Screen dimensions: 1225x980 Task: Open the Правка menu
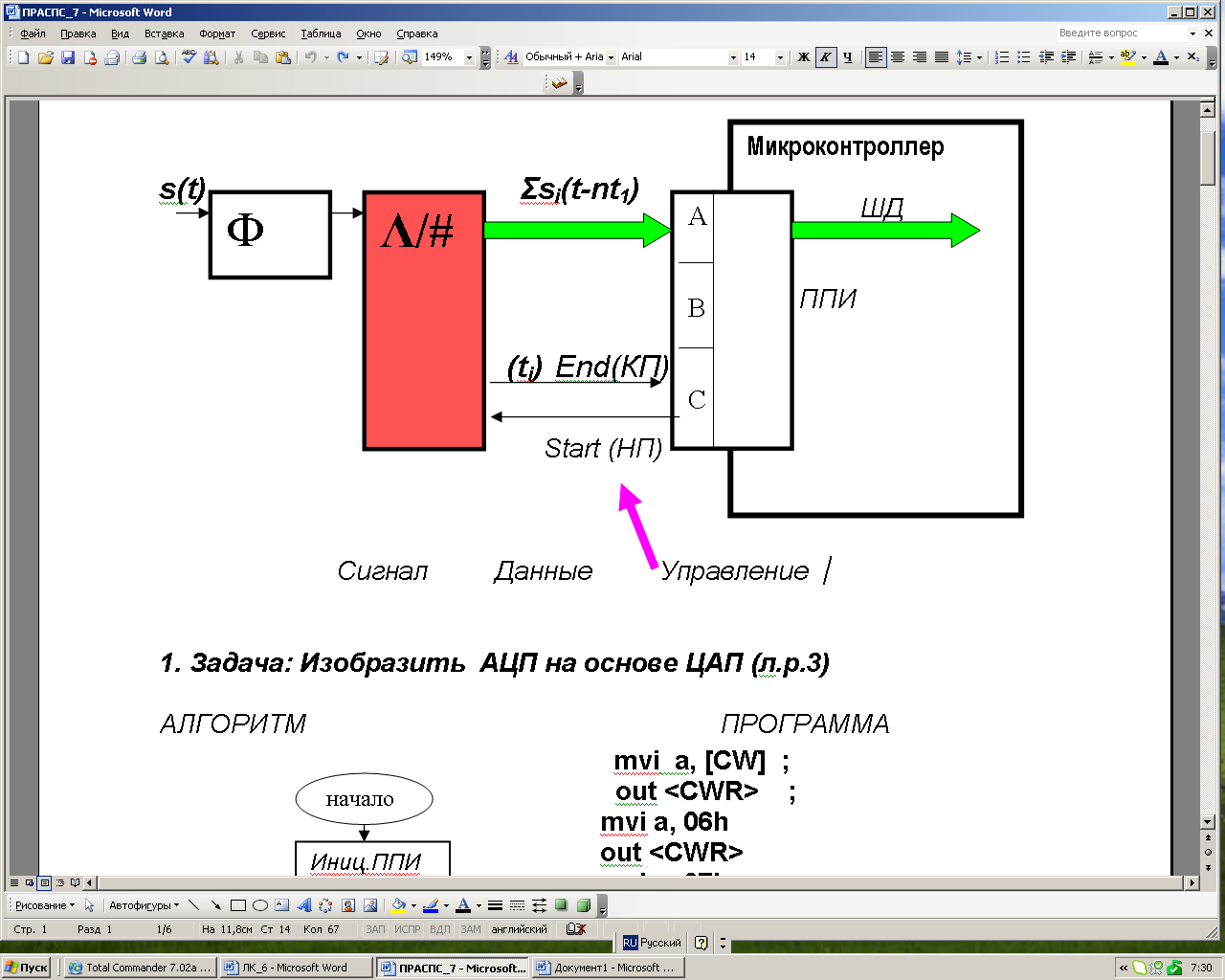click(78, 33)
